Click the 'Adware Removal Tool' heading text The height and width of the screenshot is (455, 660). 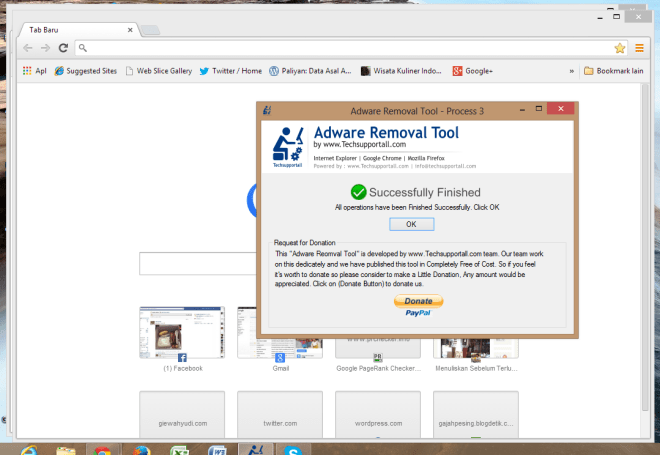pyautogui.click(x=386, y=133)
